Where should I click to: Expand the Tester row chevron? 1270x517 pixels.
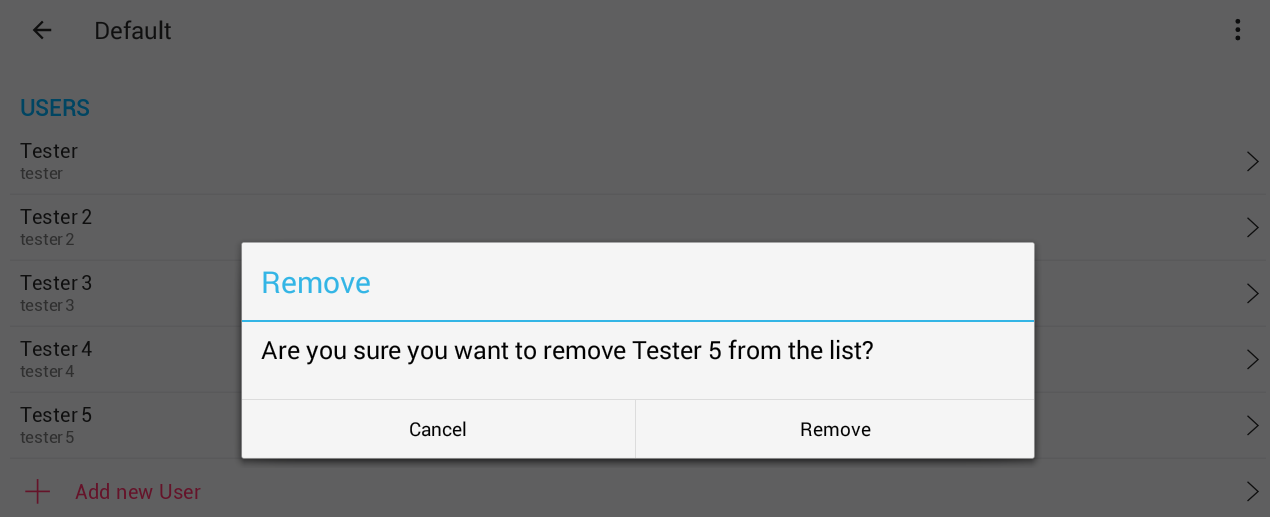(1252, 162)
